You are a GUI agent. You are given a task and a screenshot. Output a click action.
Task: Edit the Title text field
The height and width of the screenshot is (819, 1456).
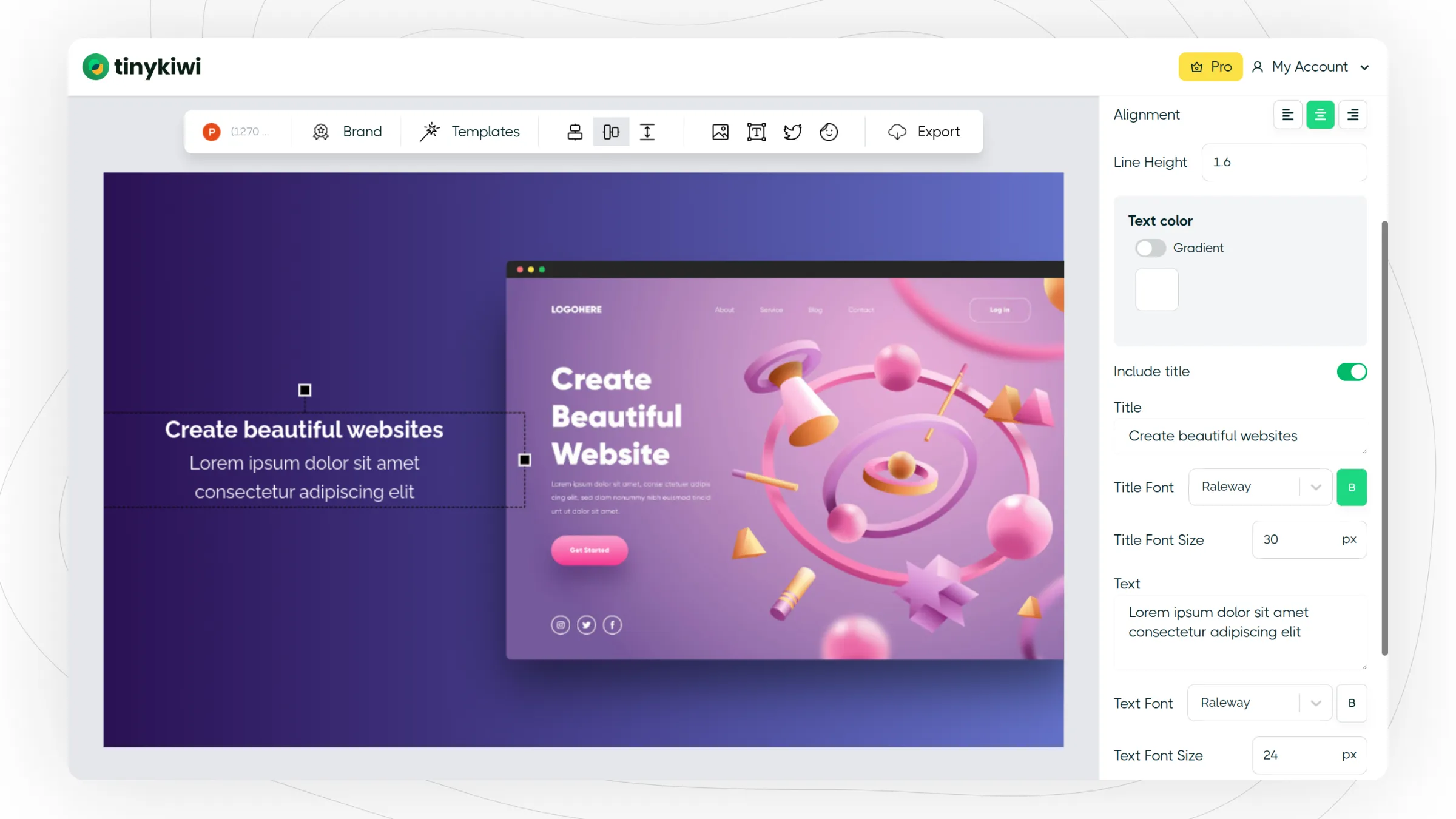1240,436
